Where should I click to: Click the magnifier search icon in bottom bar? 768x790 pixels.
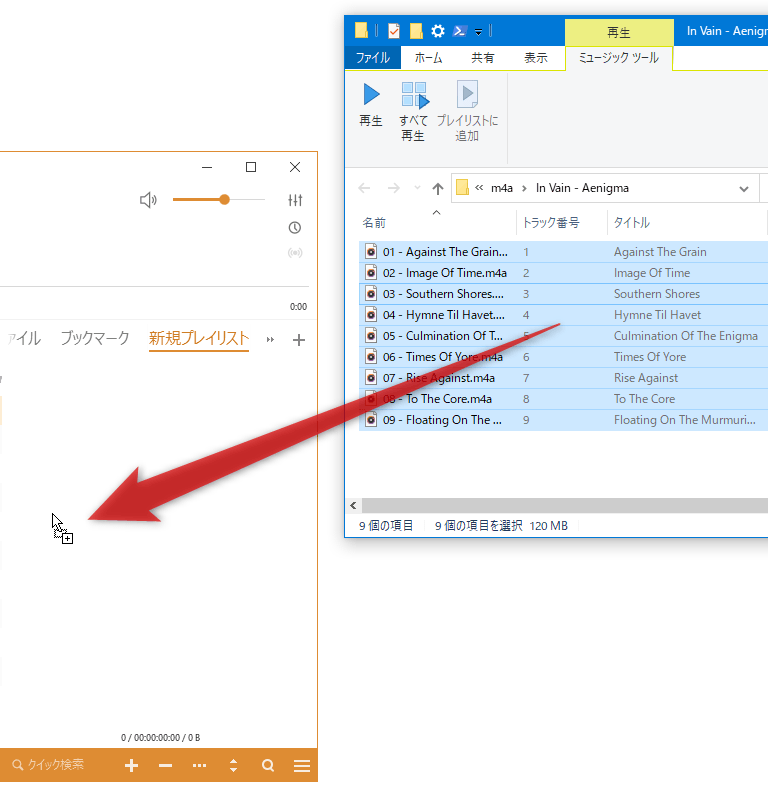click(268, 765)
